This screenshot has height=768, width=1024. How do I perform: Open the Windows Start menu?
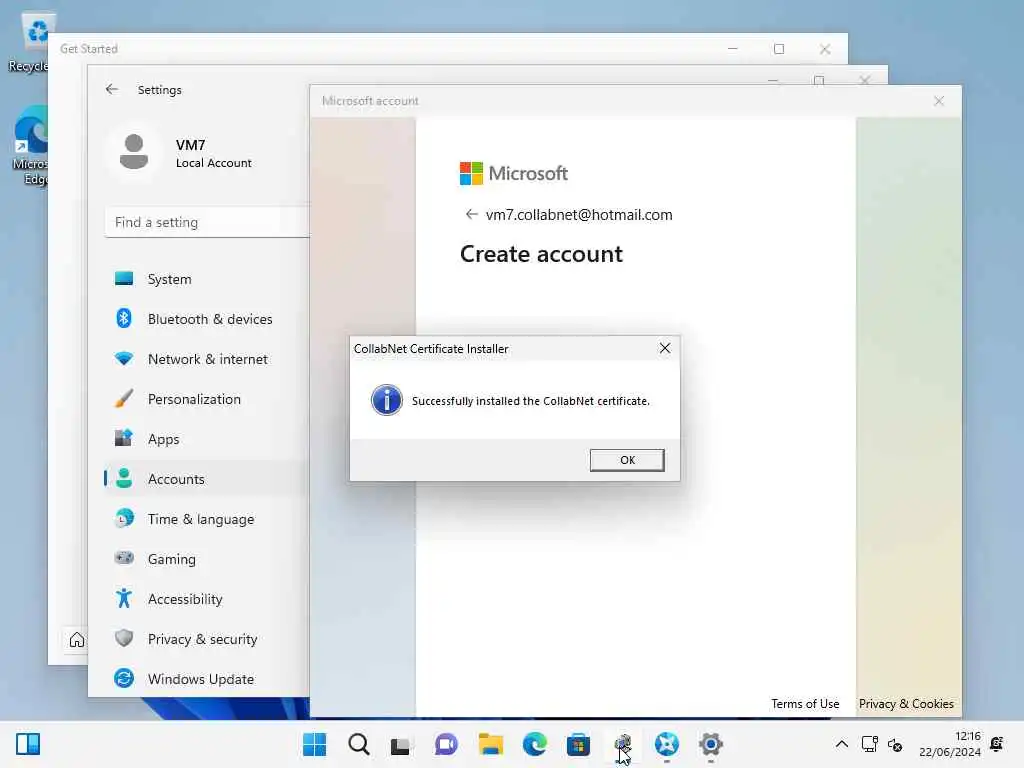coord(315,744)
